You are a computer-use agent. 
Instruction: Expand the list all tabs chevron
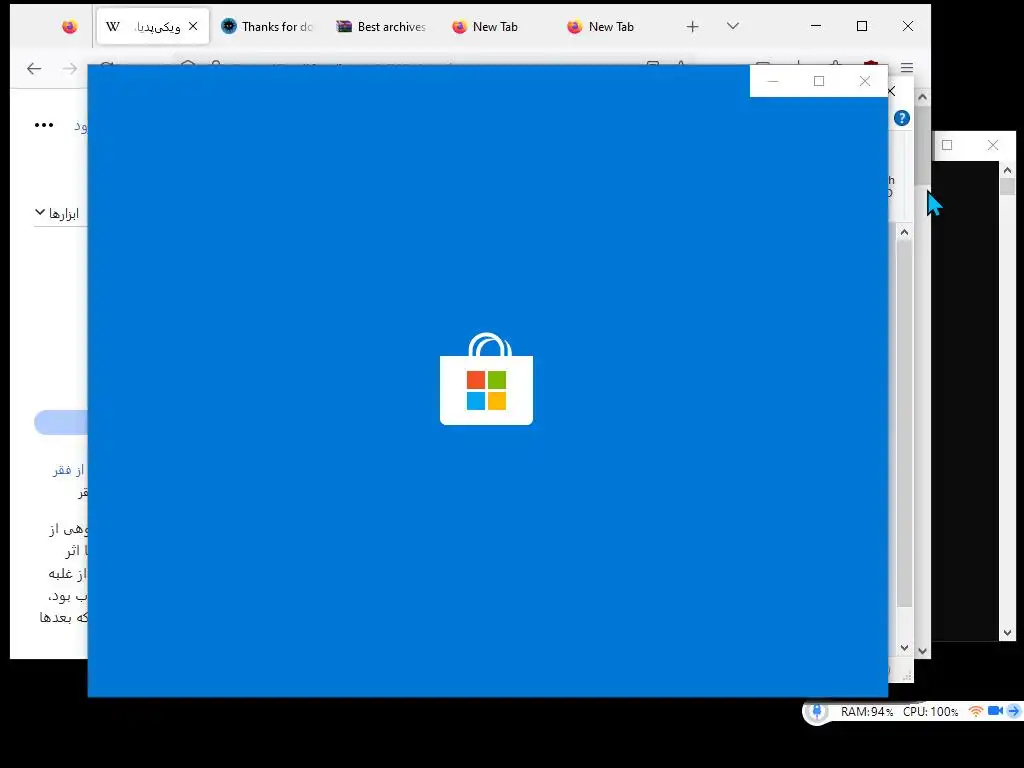tap(733, 26)
